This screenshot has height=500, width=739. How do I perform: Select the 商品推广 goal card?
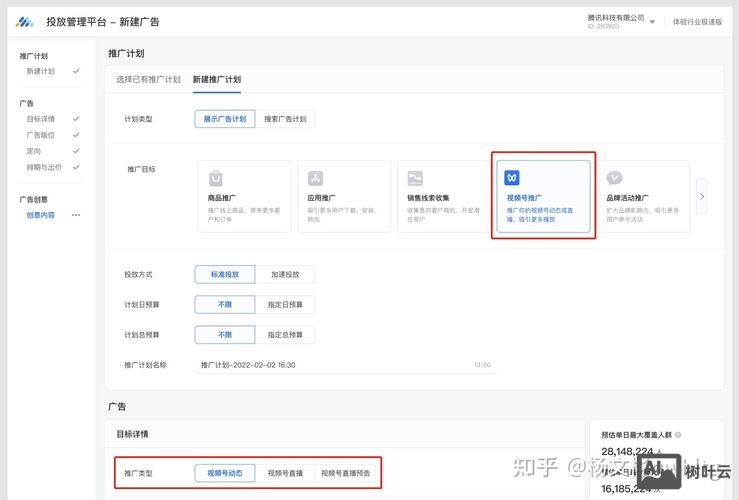tap(245, 197)
